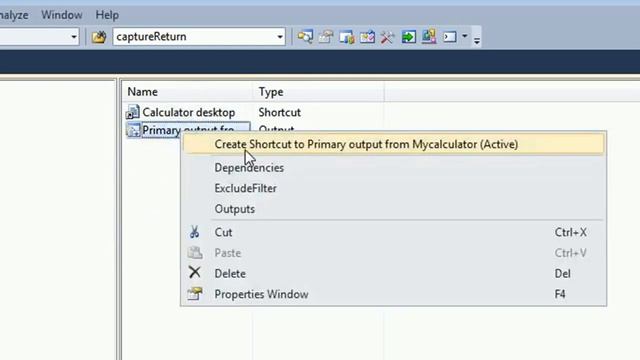Screen dimensions: 640x360
Task: Click the scissors Cut icon in context menu
Action: pos(194,232)
